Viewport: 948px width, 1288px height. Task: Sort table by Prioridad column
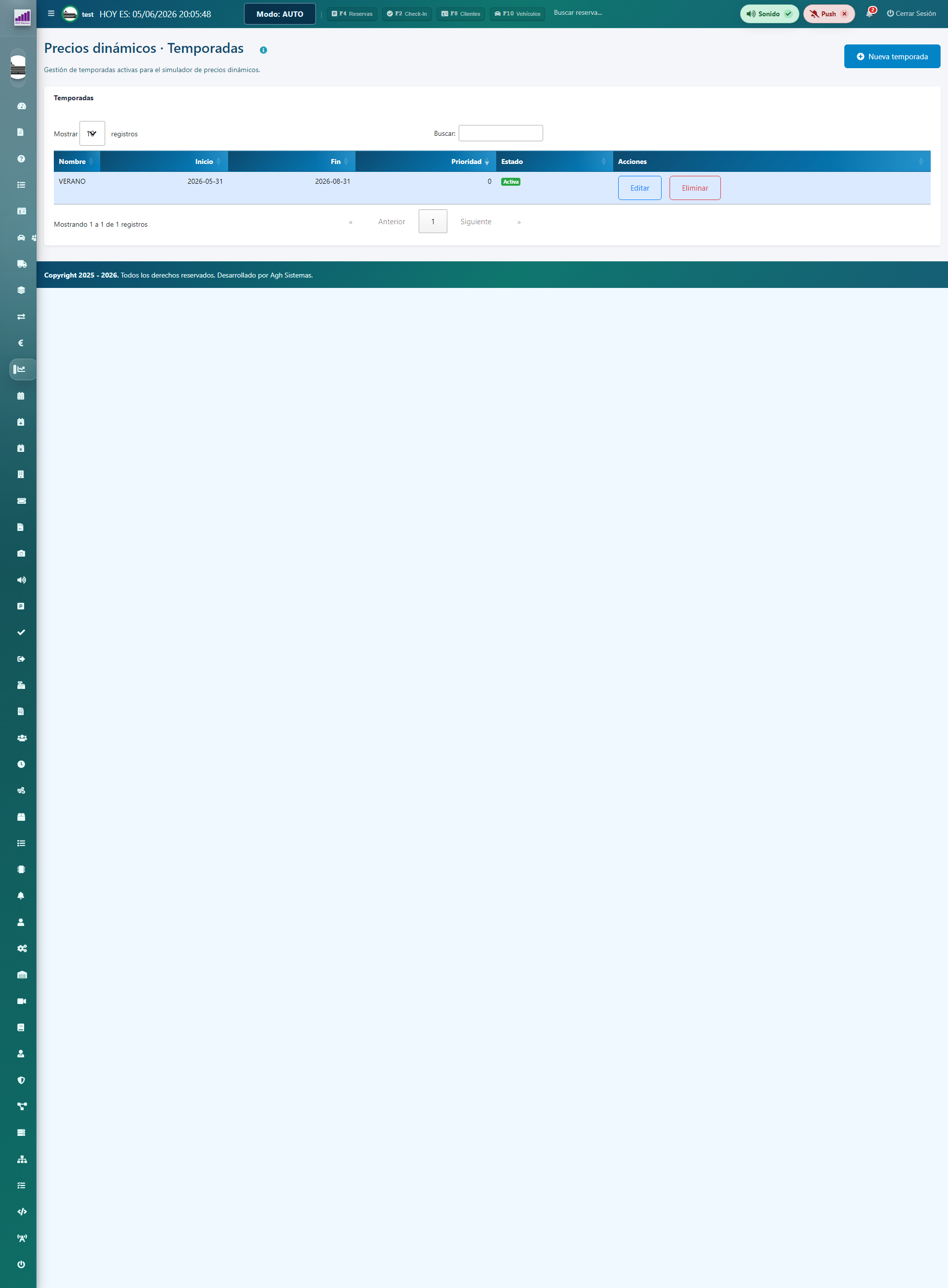pyautogui.click(x=426, y=161)
